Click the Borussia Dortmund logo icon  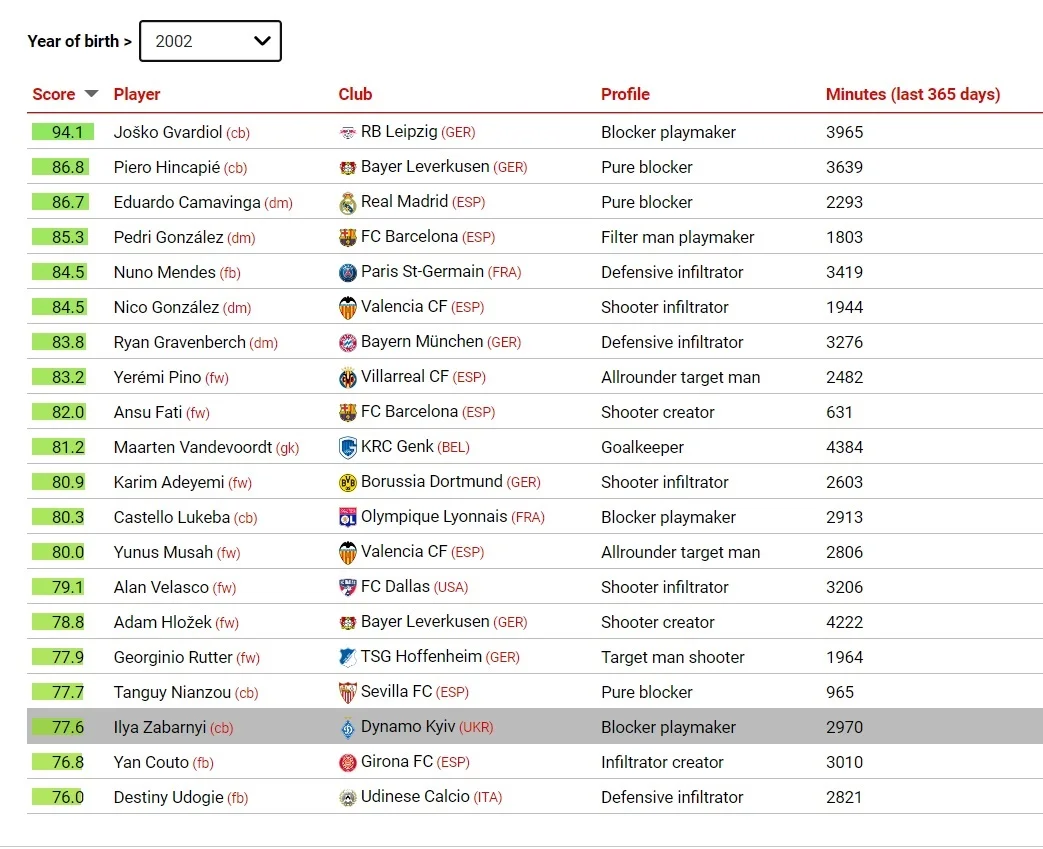click(x=348, y=483)
